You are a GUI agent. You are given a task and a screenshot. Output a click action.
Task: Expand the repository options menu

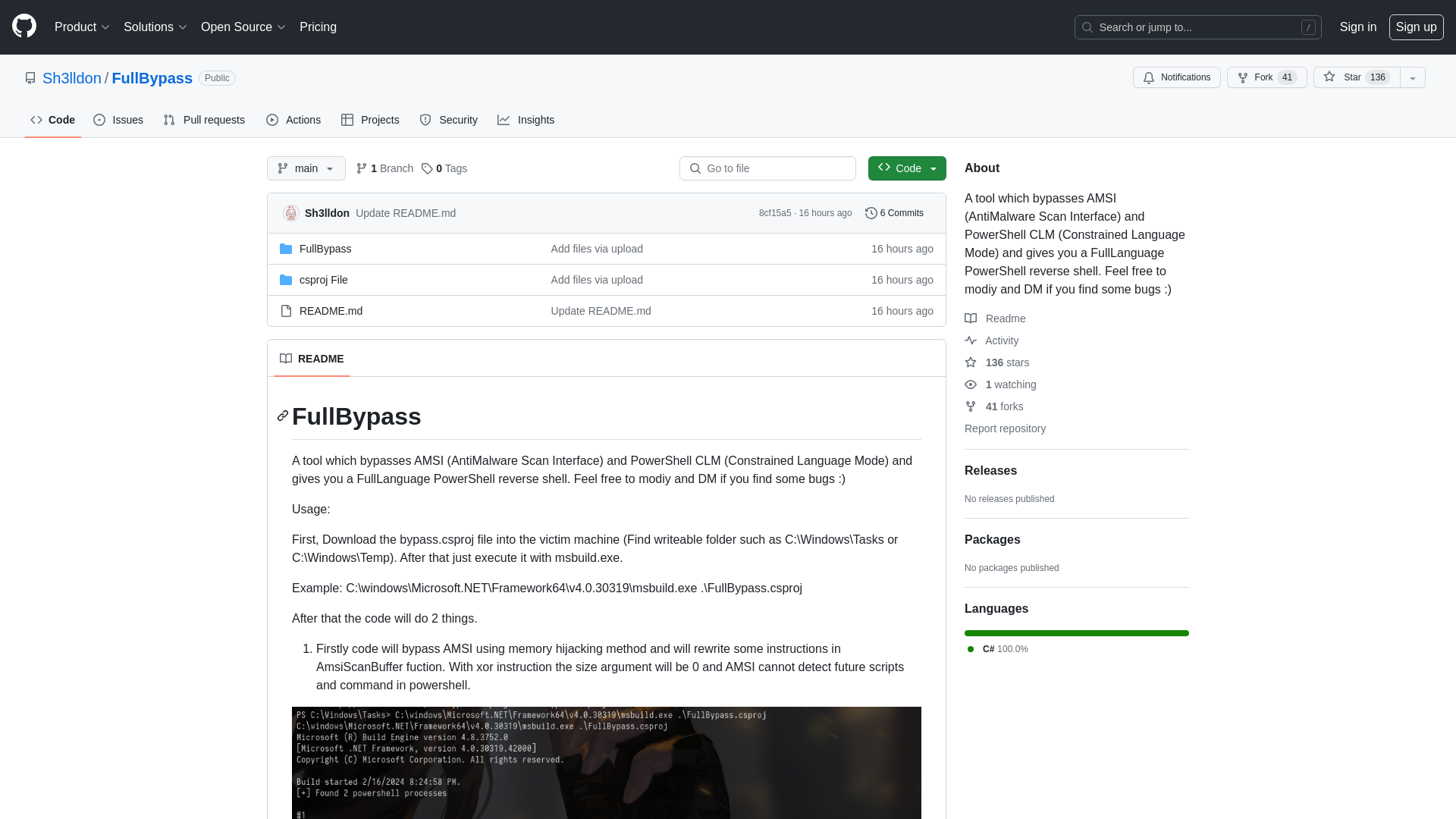click(x=1412, y=77)
